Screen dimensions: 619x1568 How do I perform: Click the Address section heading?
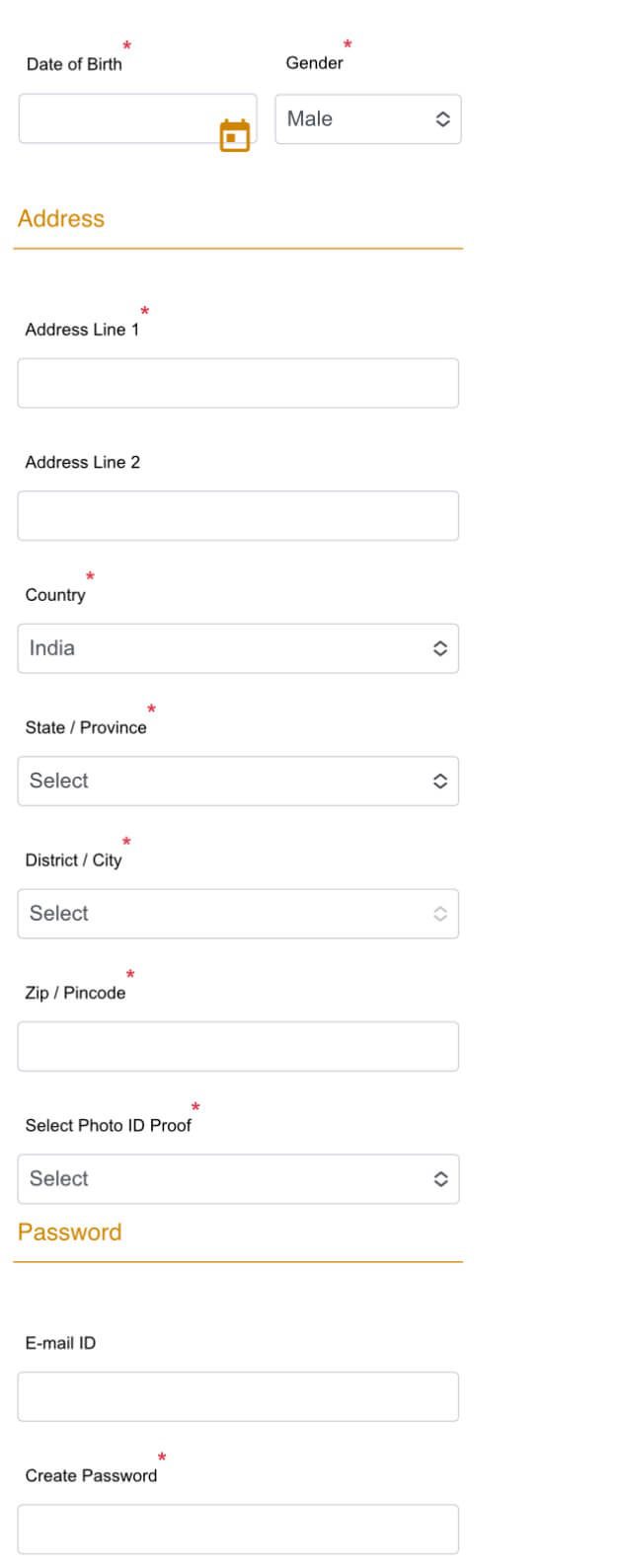click(61, 219)
